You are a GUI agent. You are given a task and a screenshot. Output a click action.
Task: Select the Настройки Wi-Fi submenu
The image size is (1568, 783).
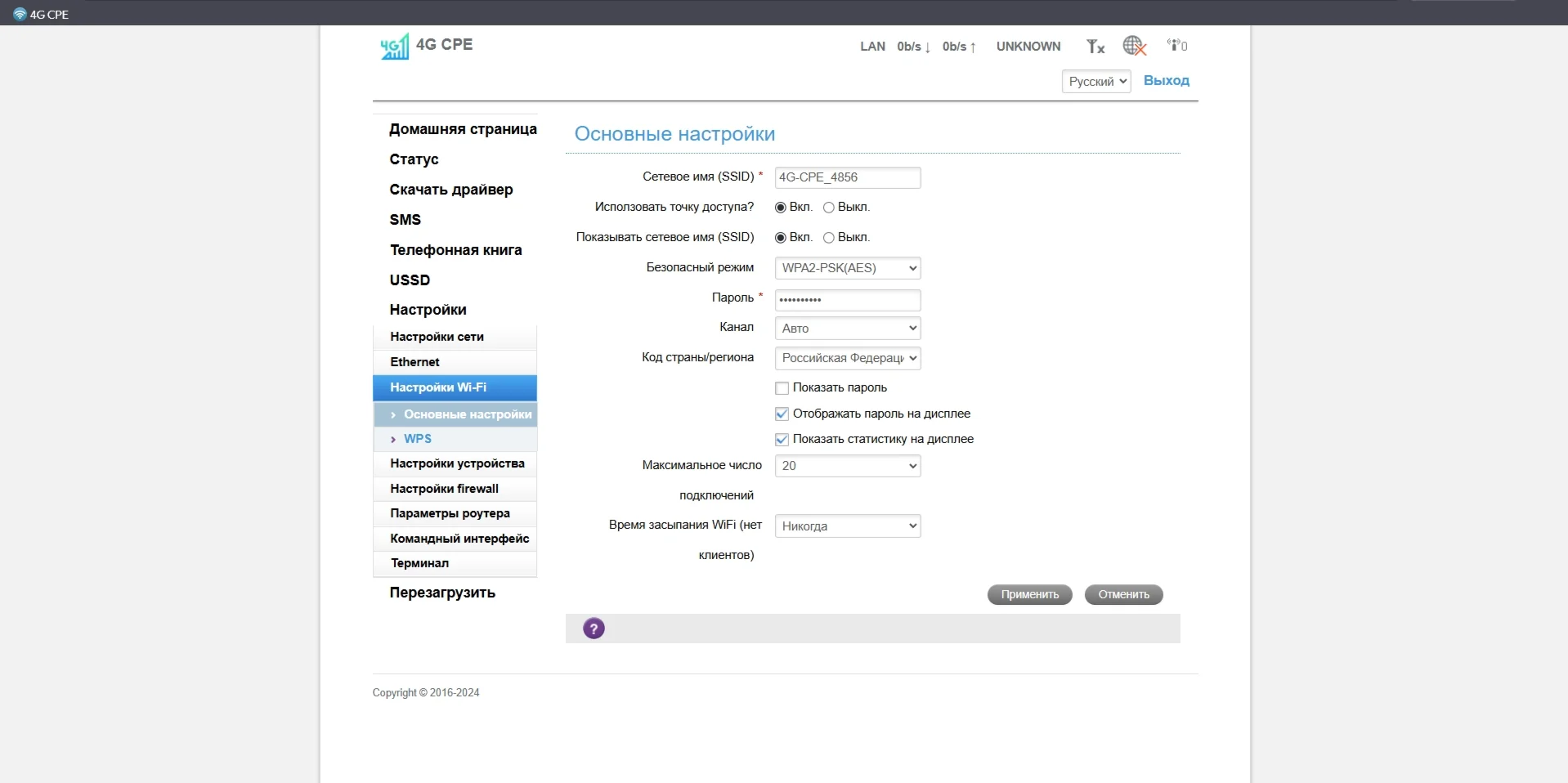click(455, 387)
